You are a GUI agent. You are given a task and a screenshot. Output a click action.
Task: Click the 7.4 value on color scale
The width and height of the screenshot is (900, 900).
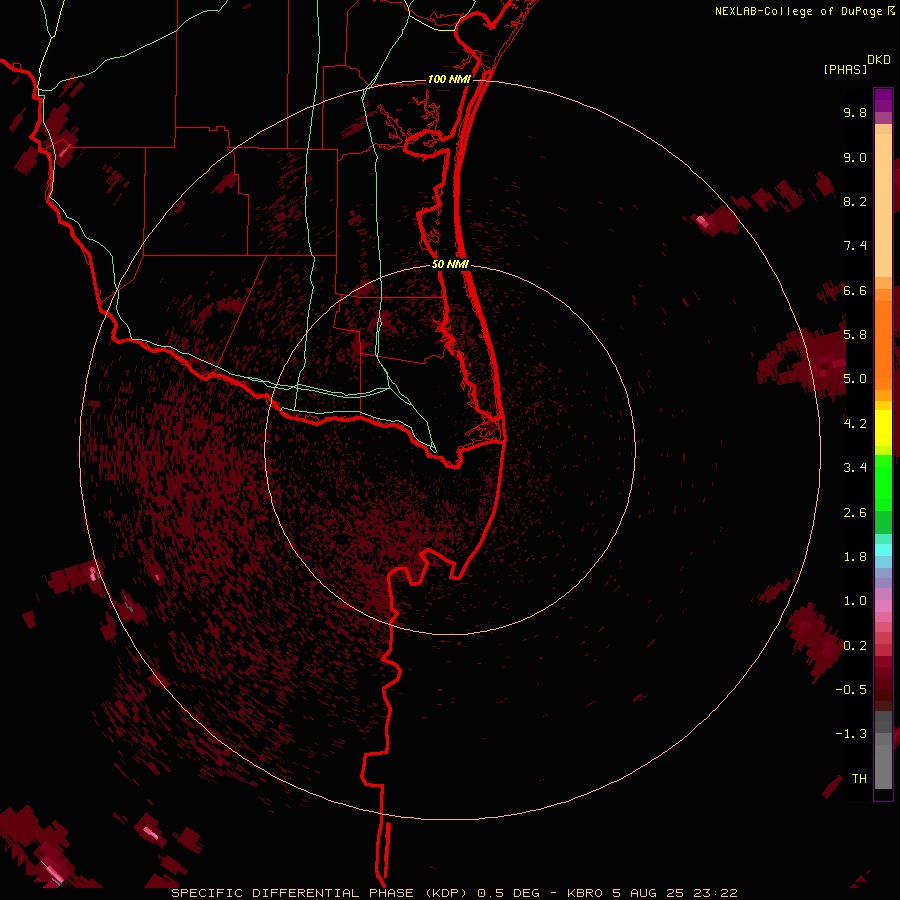855,246
